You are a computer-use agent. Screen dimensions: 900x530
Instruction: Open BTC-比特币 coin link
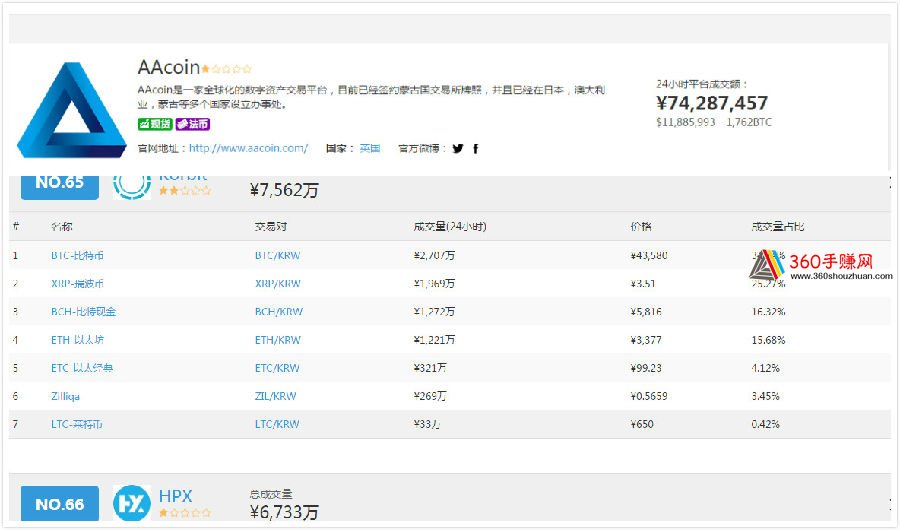[77, 256]
